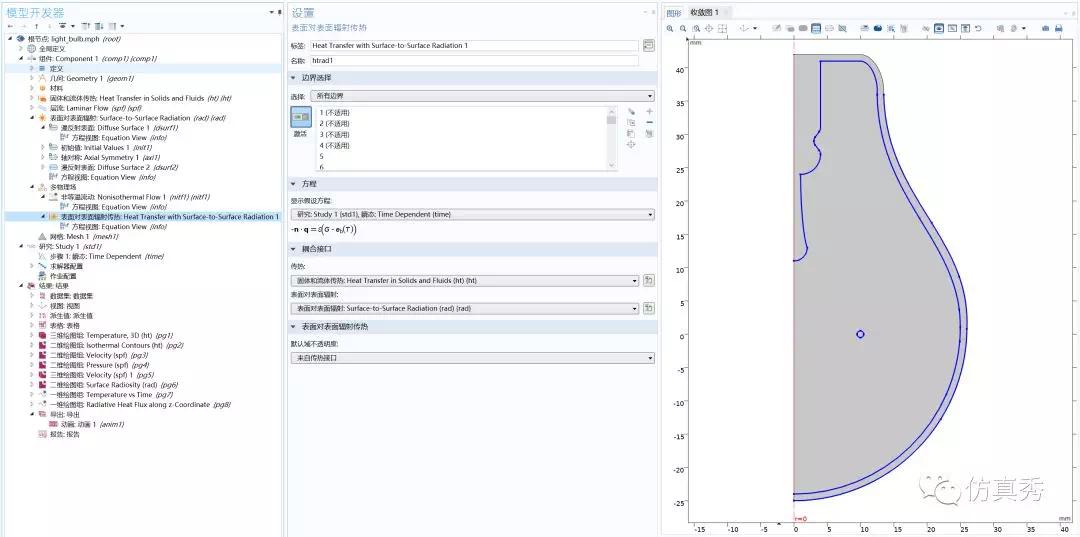Switch to the 图形 tab
The width and height of the screenshot is (1080, 537).
674,12
